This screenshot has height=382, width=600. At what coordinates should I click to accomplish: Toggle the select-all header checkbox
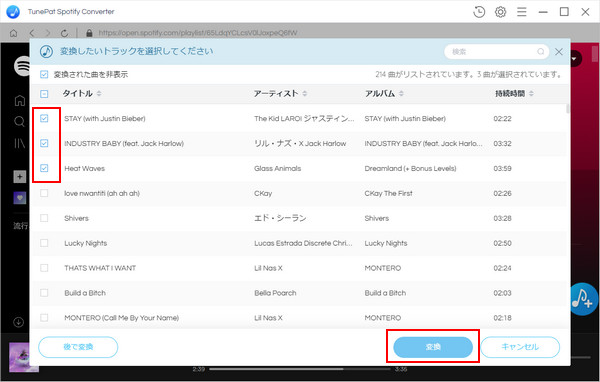pyautogui.click(x=44, y=94)
